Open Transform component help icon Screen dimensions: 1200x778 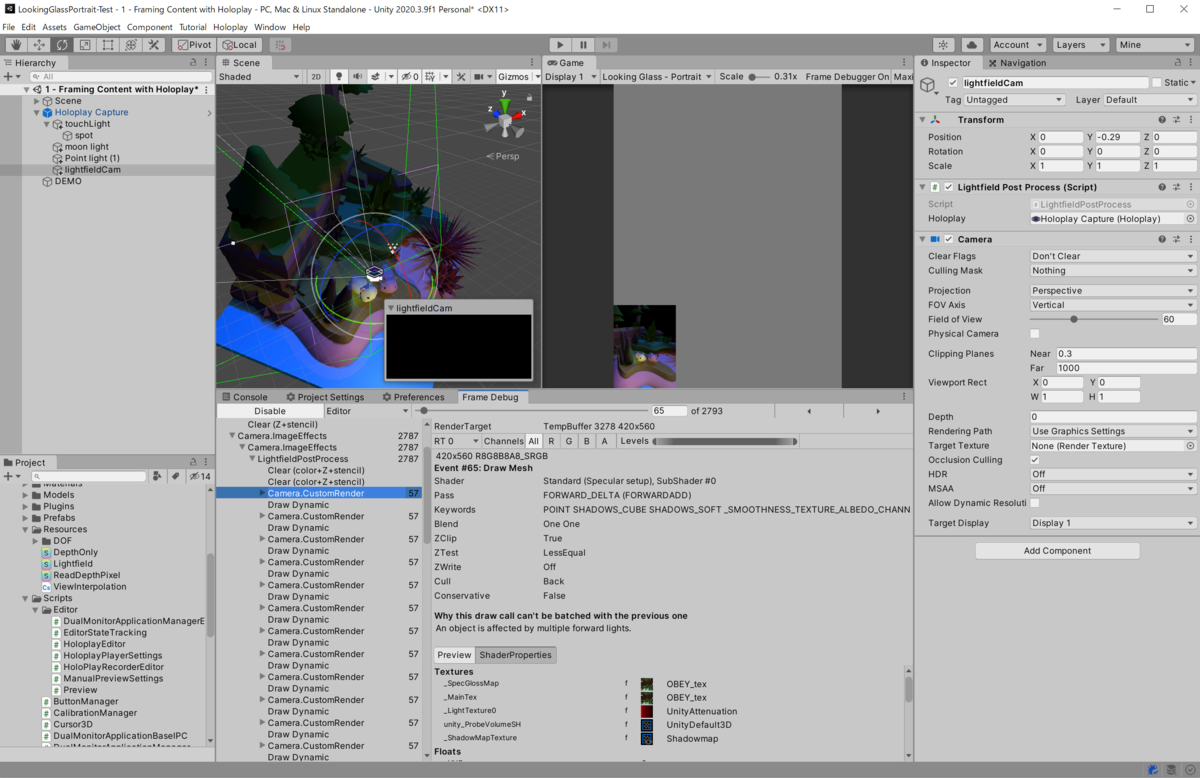1162,120
